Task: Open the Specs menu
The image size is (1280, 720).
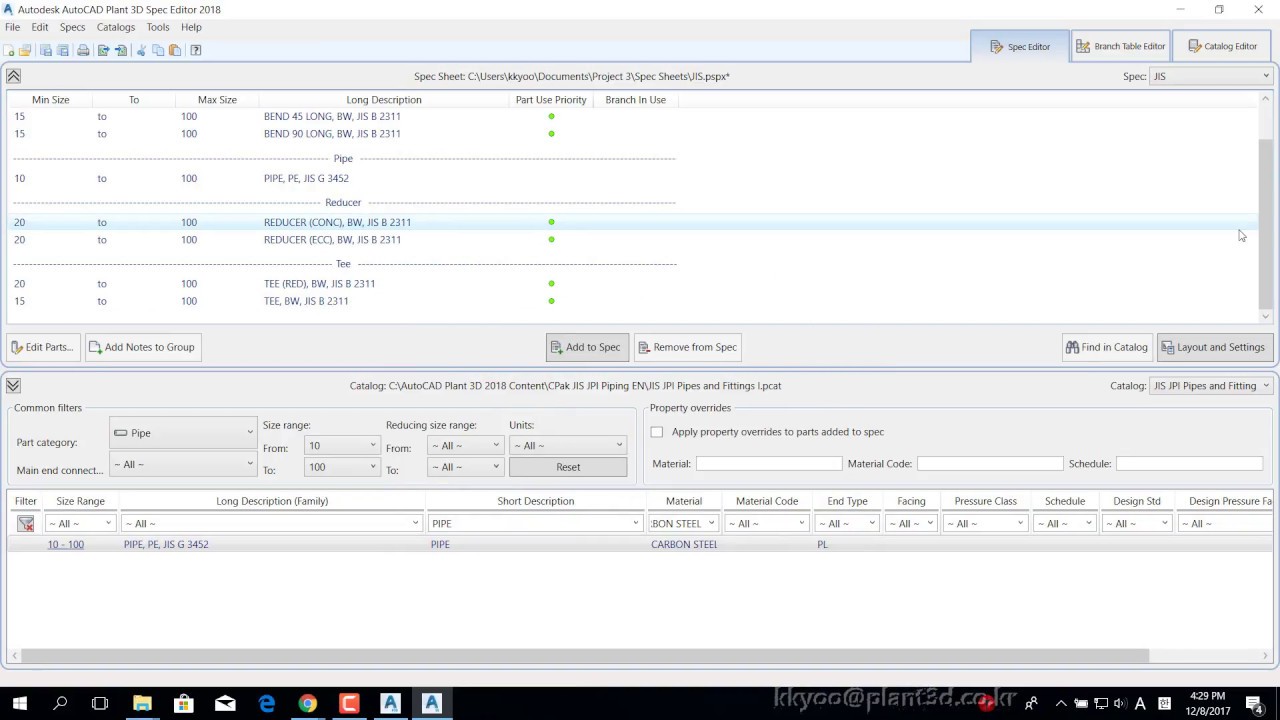Action: click(x=72, y=27)
